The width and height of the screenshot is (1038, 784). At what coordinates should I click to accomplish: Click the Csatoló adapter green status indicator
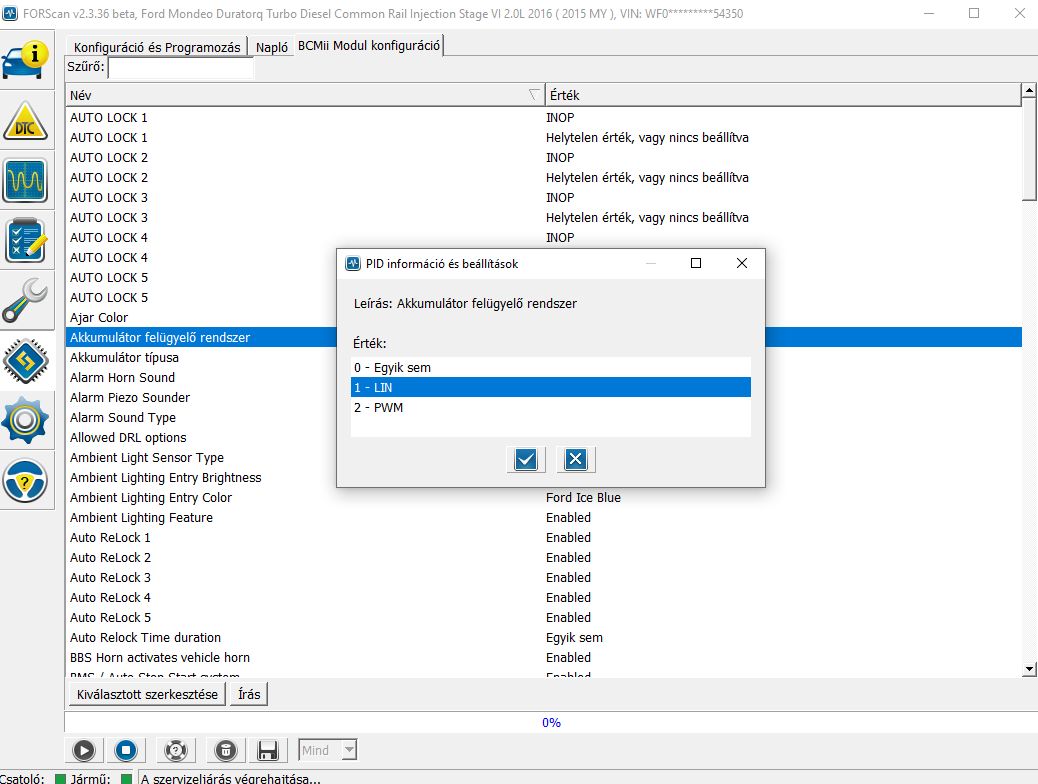pos(60,779)
